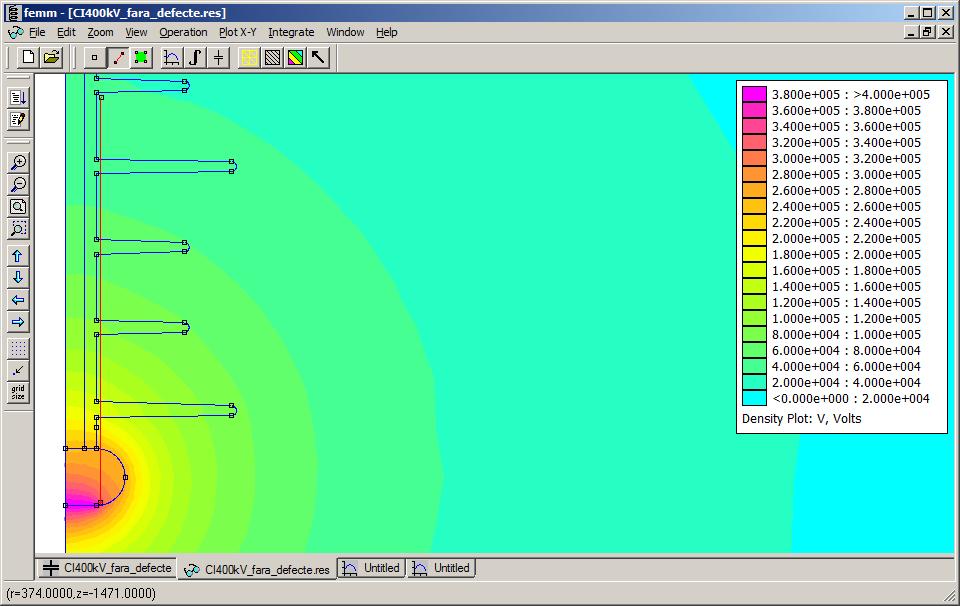Pan view up with the up arrow

[18, 256]
